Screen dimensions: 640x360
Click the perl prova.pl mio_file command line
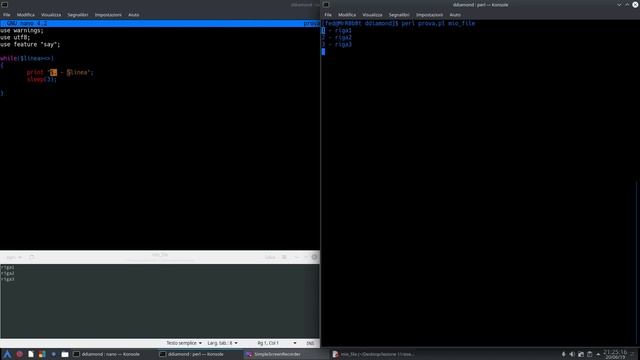[x=438, y=24]
